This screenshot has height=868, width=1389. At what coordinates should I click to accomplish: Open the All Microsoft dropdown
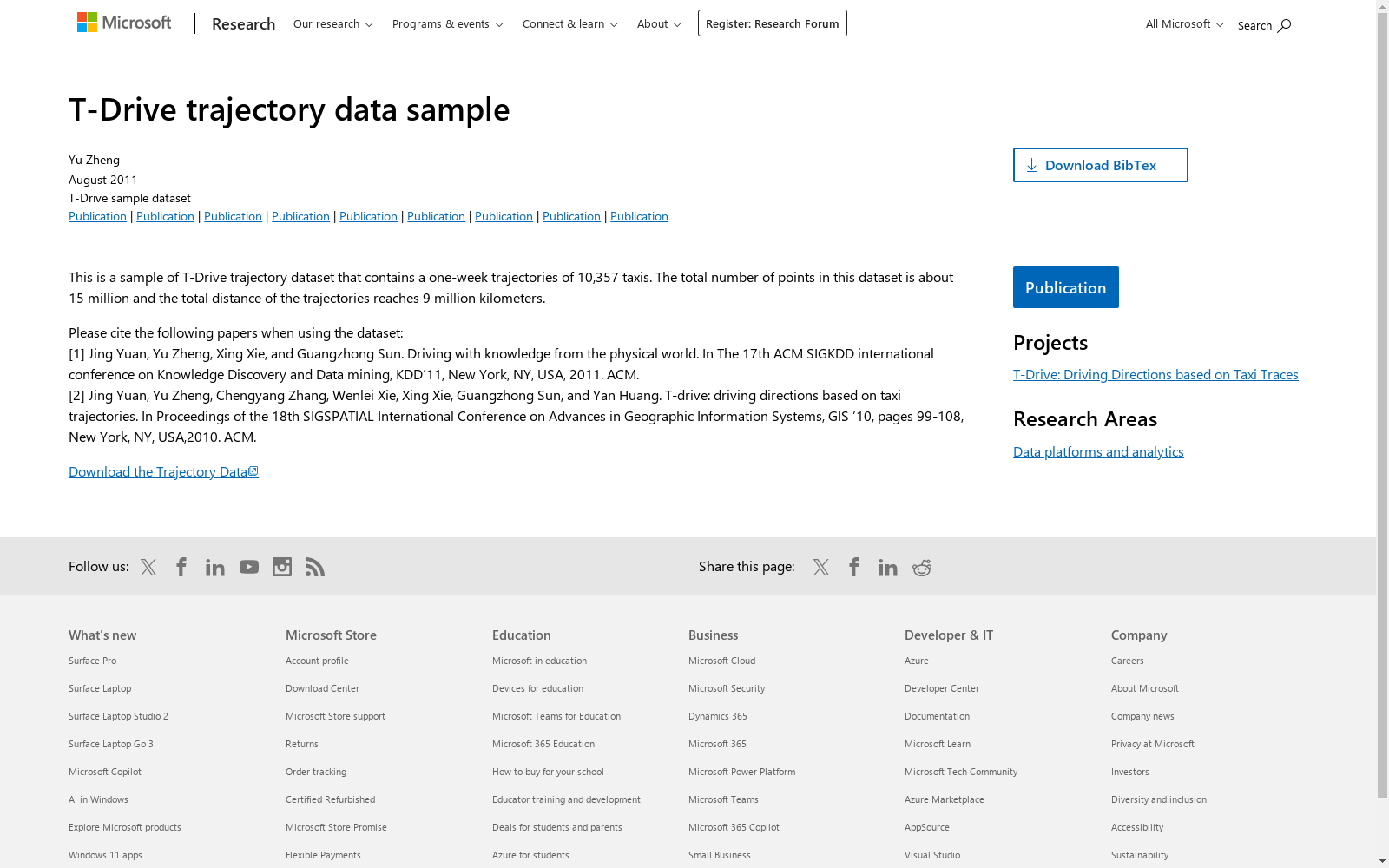pos(1184,24)
